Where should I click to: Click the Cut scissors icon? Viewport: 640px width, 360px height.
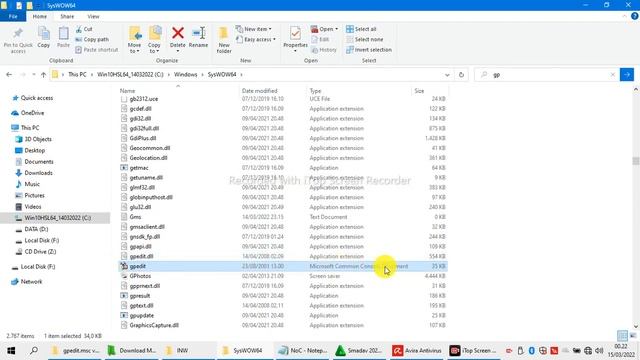click(79, 29)
